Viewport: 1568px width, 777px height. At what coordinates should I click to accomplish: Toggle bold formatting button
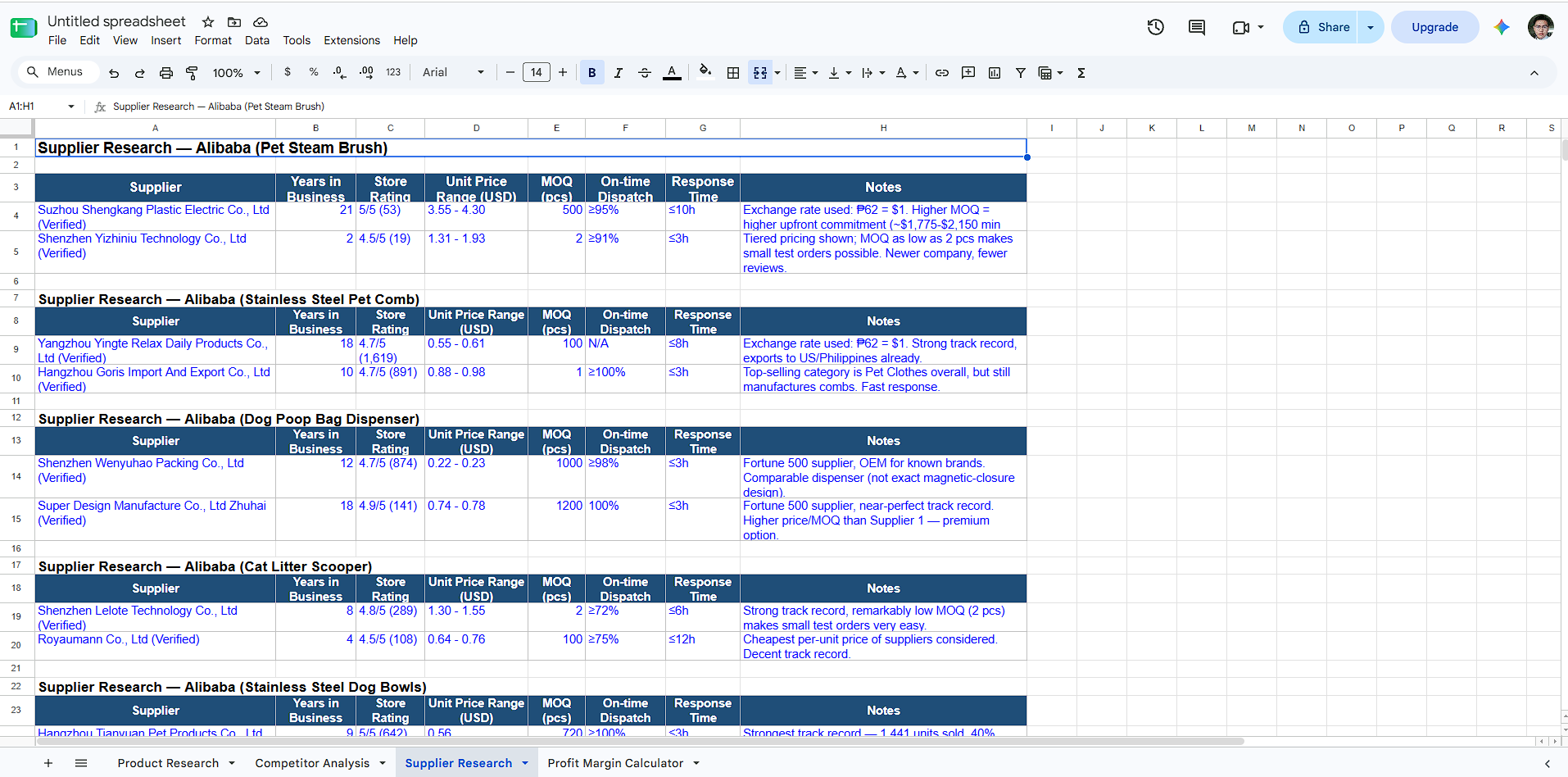coord(591,73)
